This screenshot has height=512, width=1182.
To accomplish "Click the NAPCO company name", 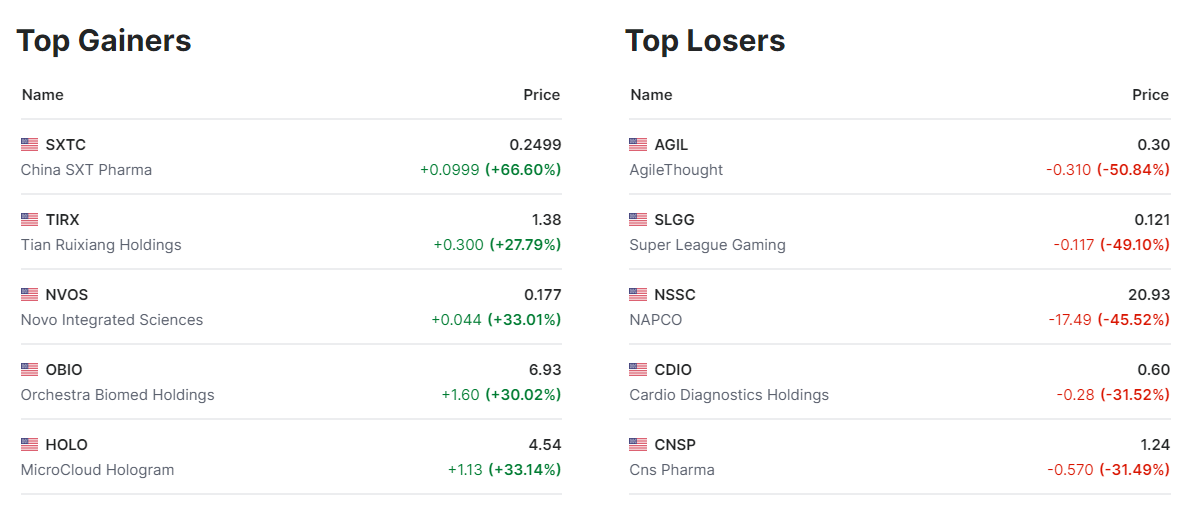I will tap(655, 320).
